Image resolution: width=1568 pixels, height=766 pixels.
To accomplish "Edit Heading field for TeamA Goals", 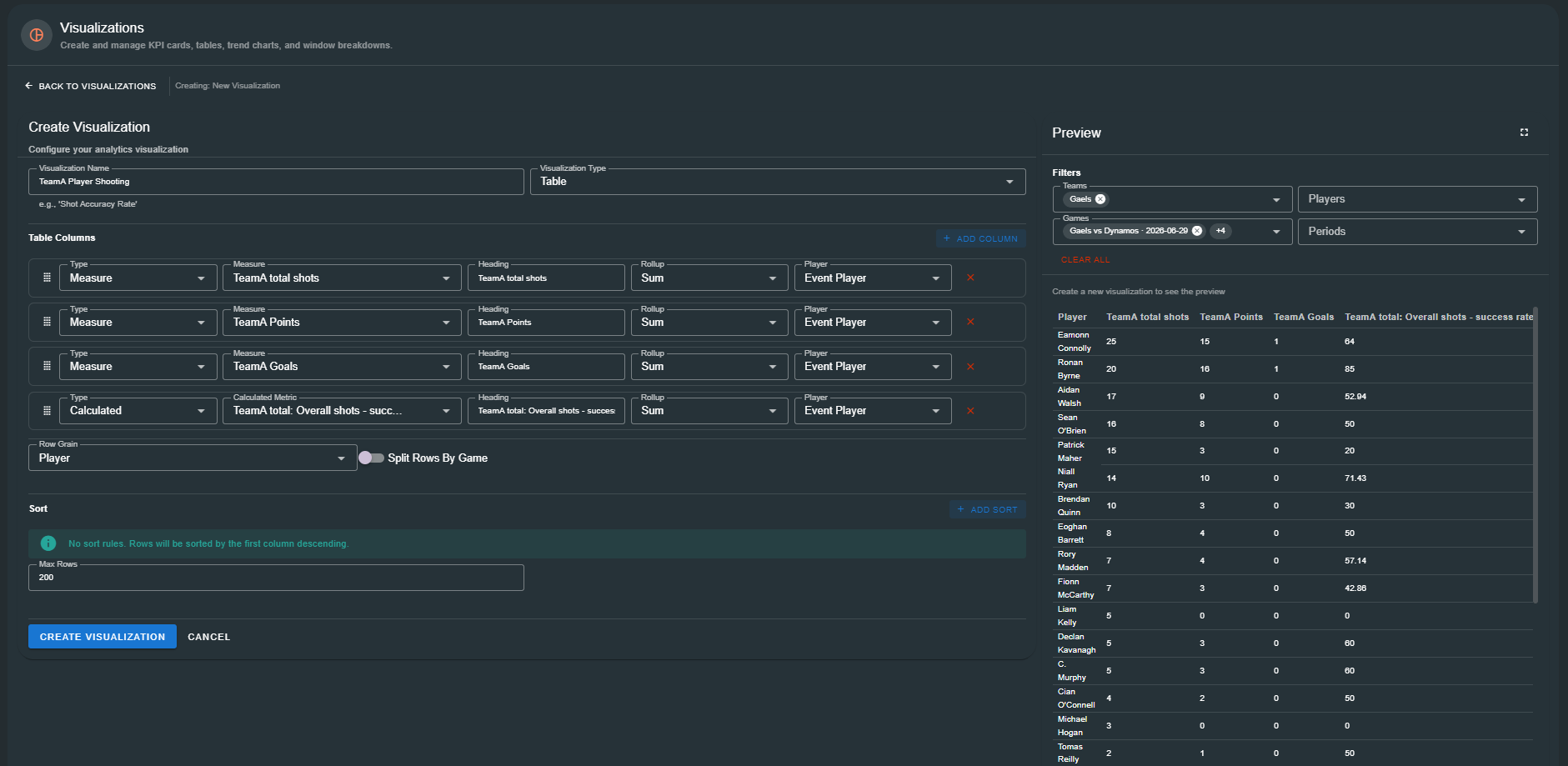I will coord(546,366).
